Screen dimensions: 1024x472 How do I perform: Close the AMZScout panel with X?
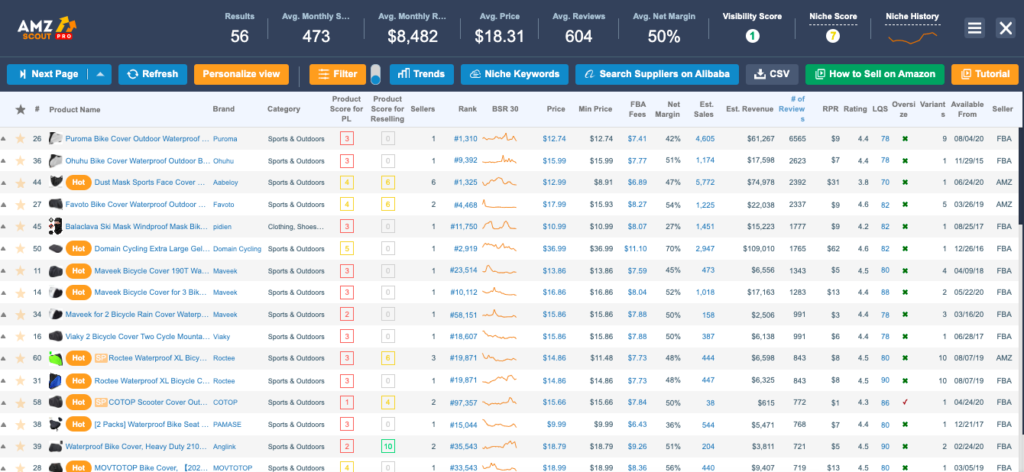(x=1004, y=27)
